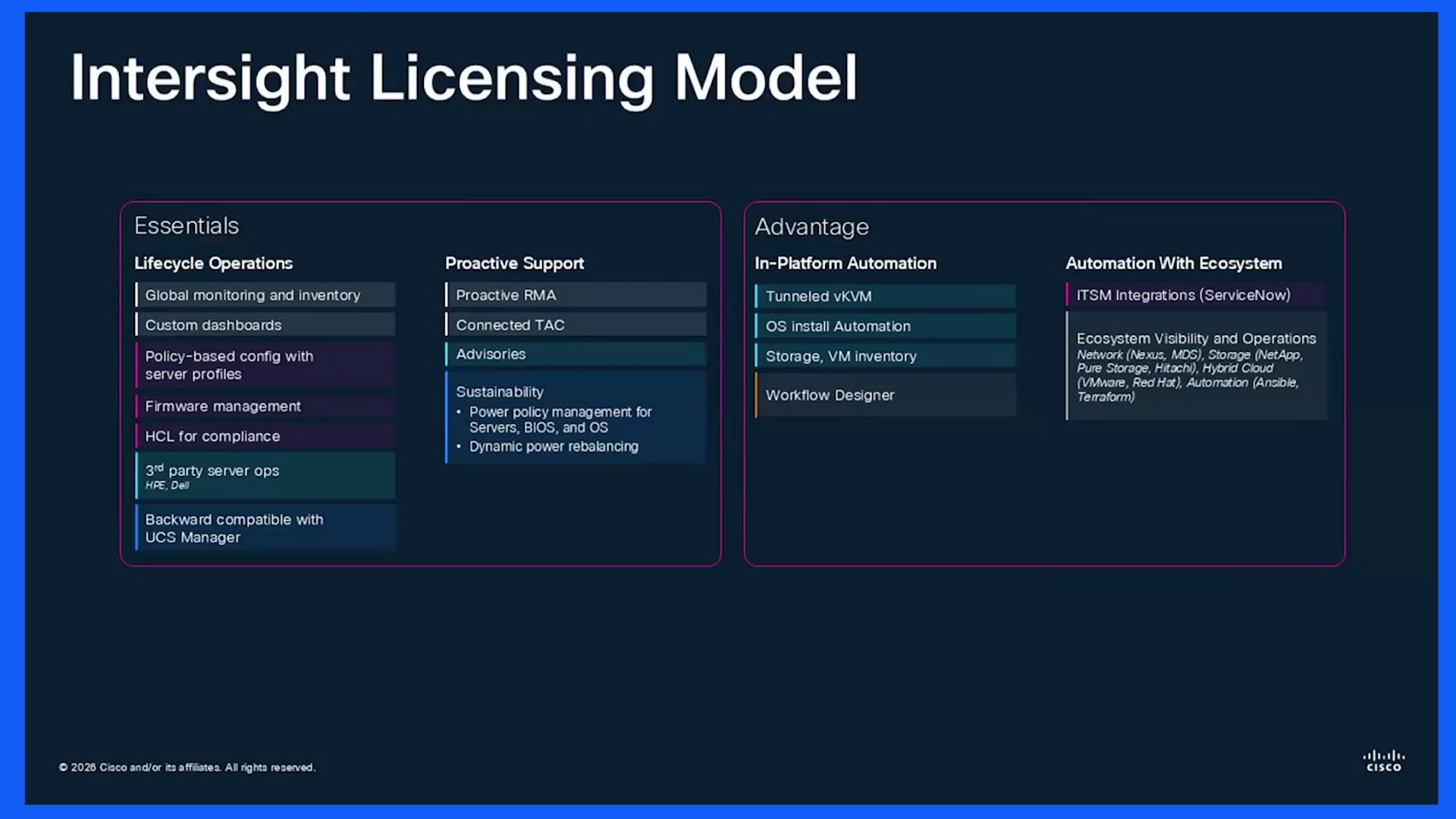Click the Essentials panel heading

pyautogui.click(x=187, y=226)
